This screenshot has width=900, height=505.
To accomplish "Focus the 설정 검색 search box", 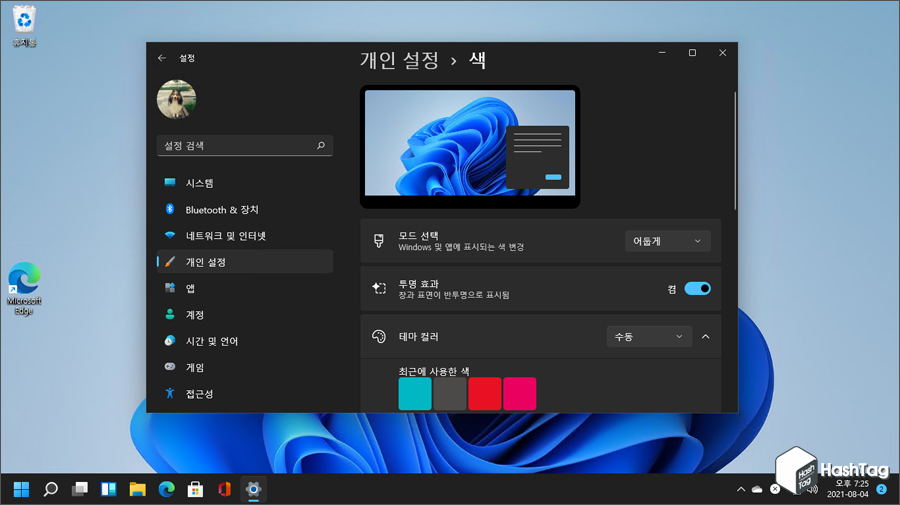I will pos(245,146).
